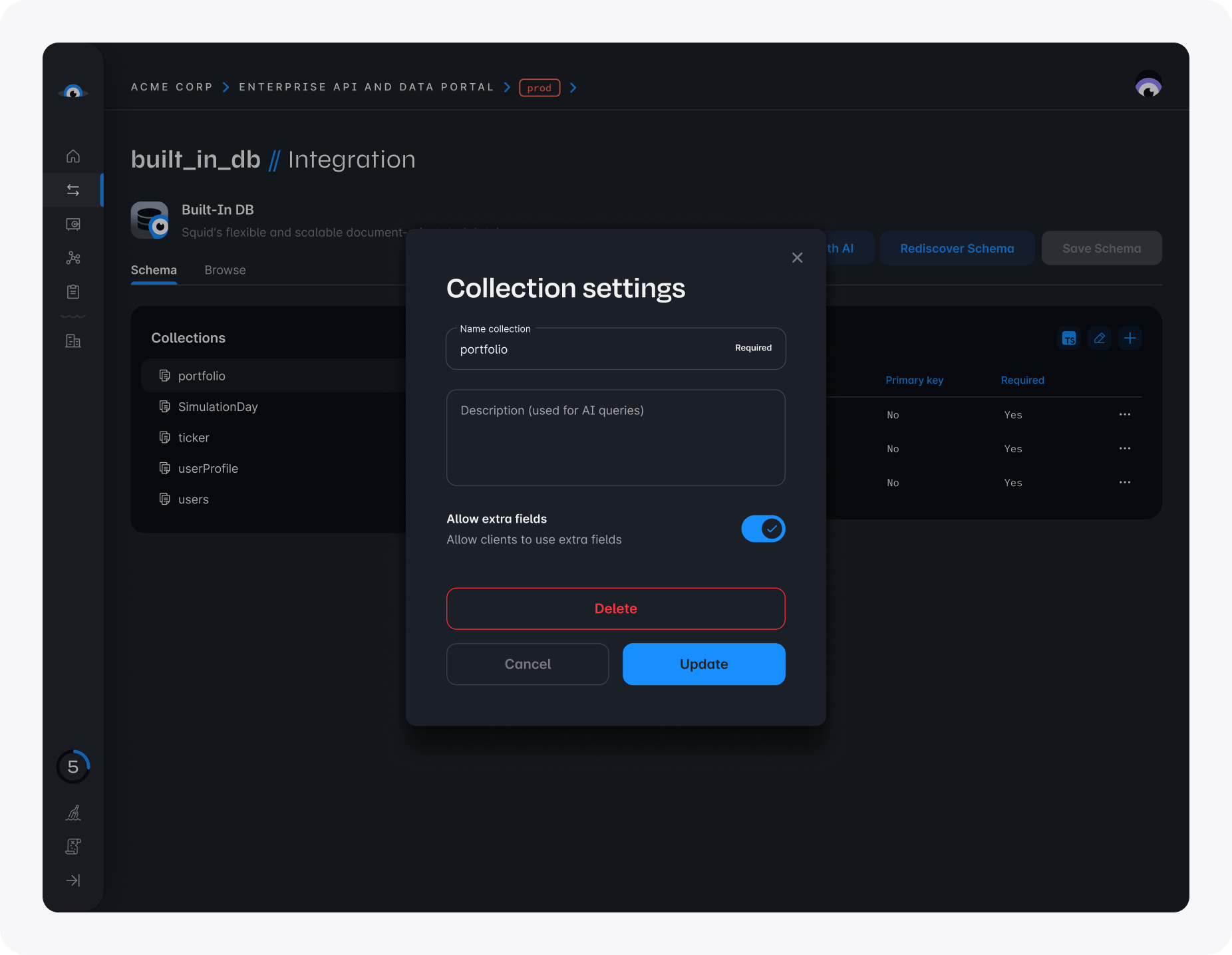Click the chevron before the prod badge
Image resolution: width=1232 pixels, height=955 pixels.
click(x=507, y=87)
